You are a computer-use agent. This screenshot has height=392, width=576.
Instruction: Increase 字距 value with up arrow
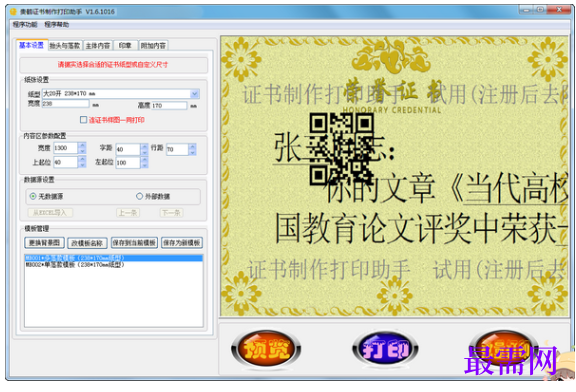tap(144, 147)
